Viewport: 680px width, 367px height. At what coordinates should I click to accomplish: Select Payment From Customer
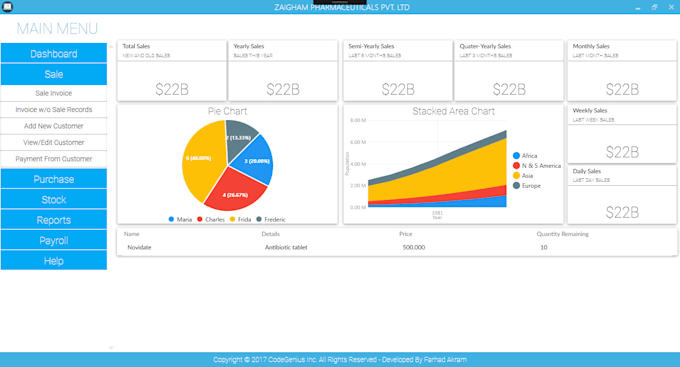[x=54, y=159]
